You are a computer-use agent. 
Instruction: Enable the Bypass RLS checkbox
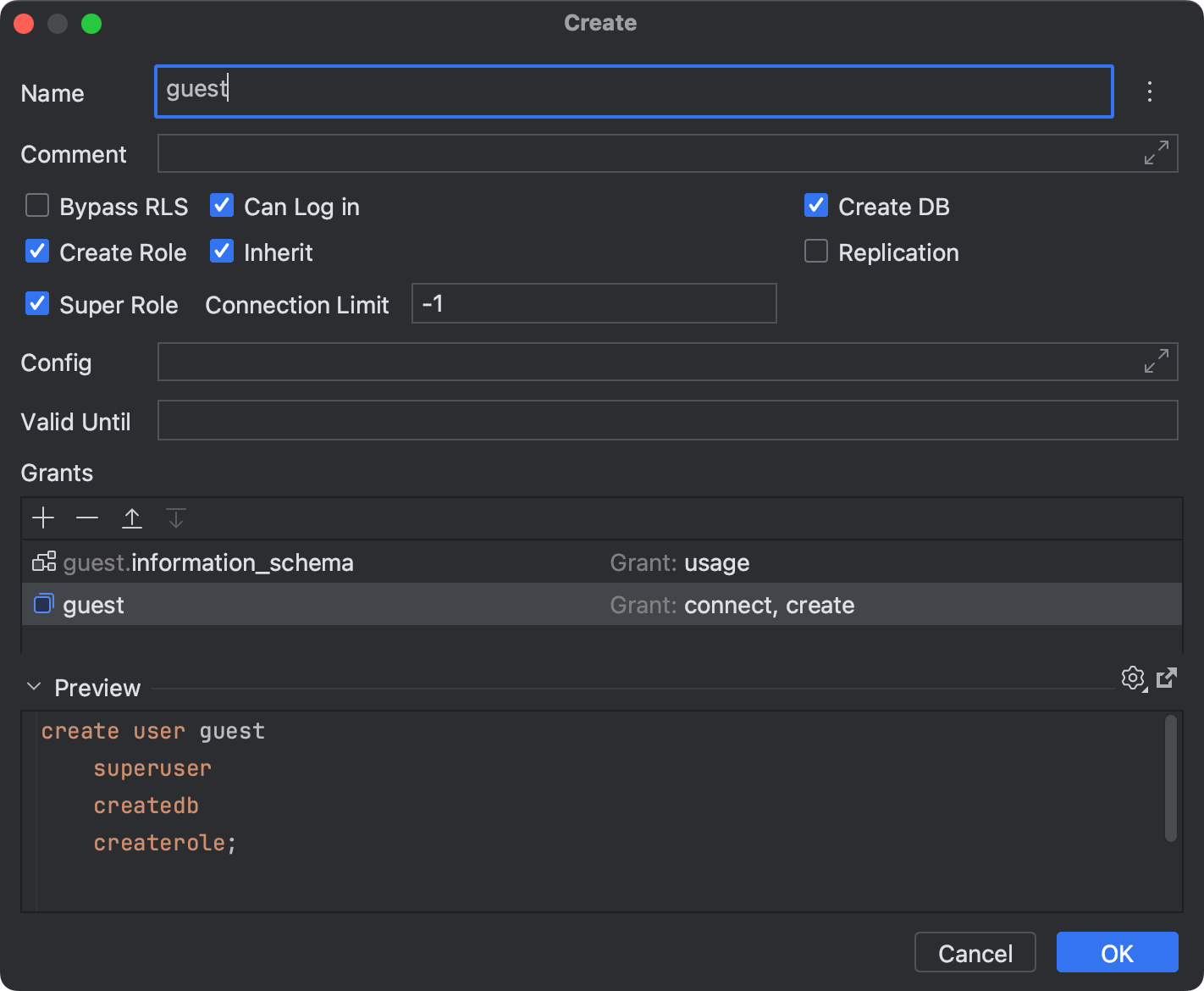point(37,206)
